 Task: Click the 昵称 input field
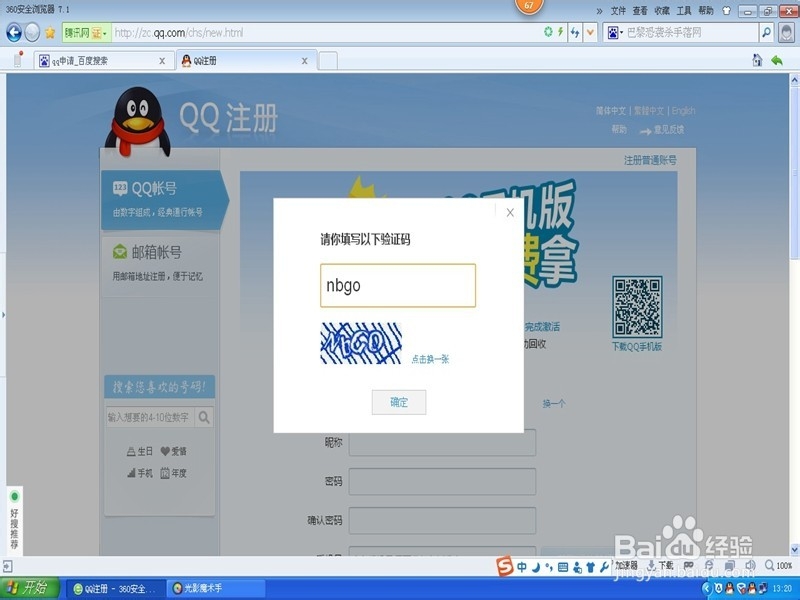pos(442,442)
